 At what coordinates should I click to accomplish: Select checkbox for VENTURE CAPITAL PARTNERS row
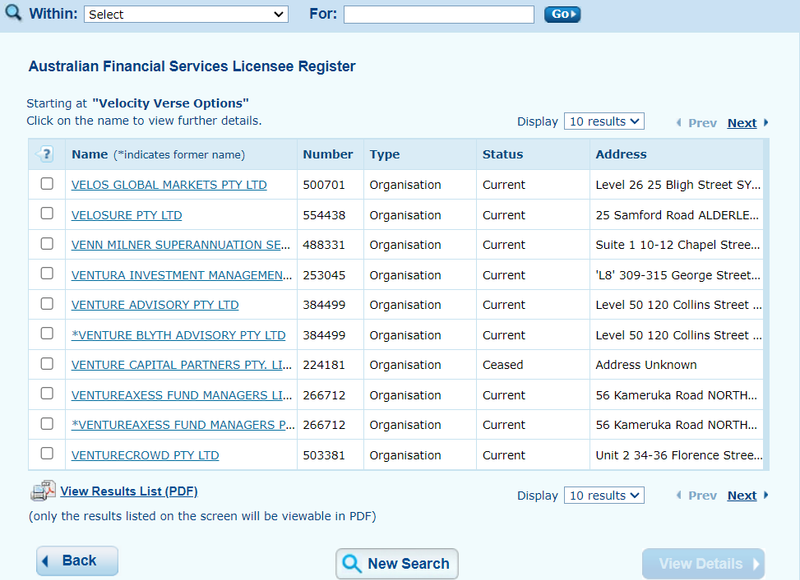pos(47,363)
